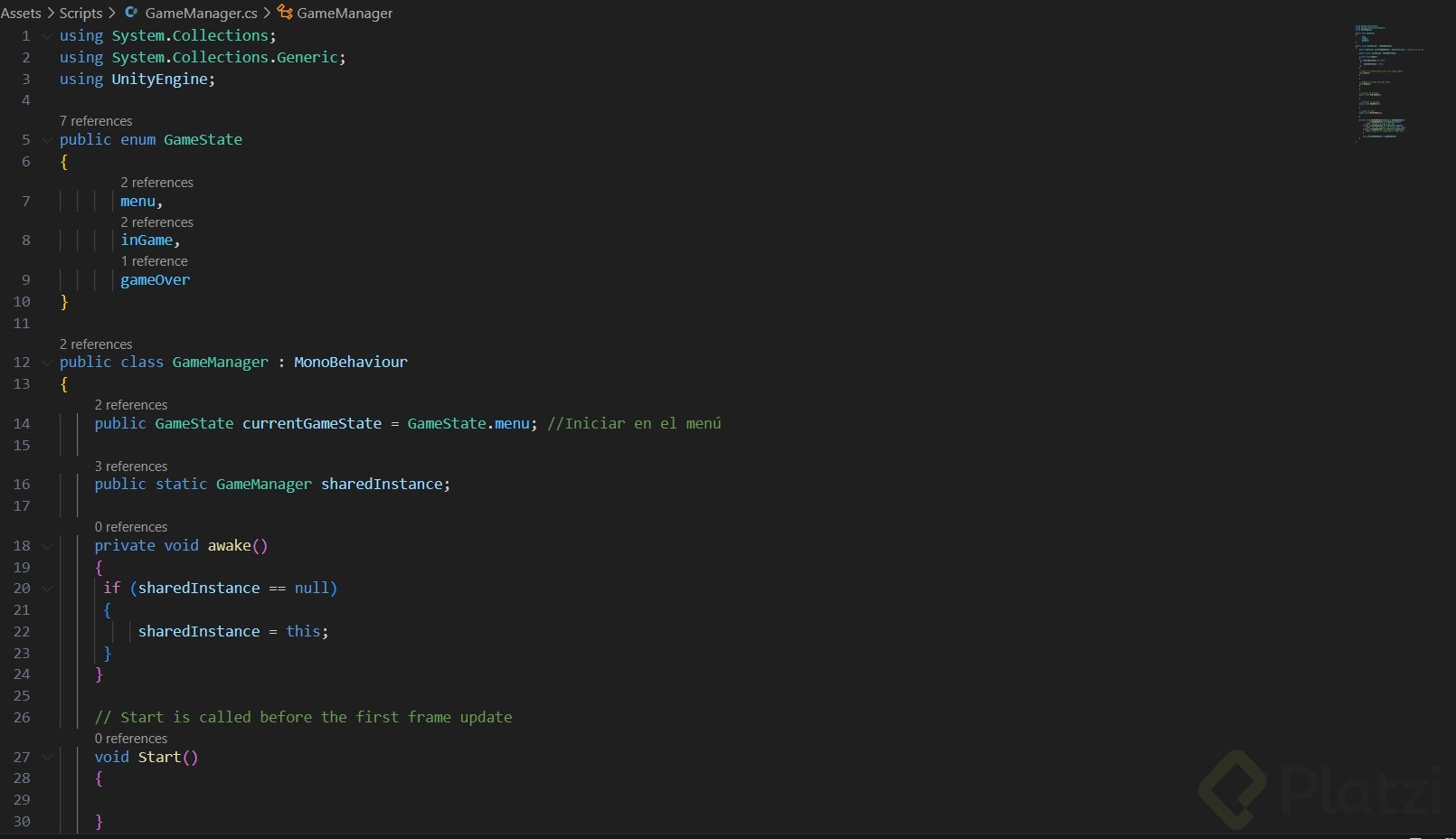Open the 2 references lens above menu
This screenshot has width=1456, height=839.
tap(157, 182)
